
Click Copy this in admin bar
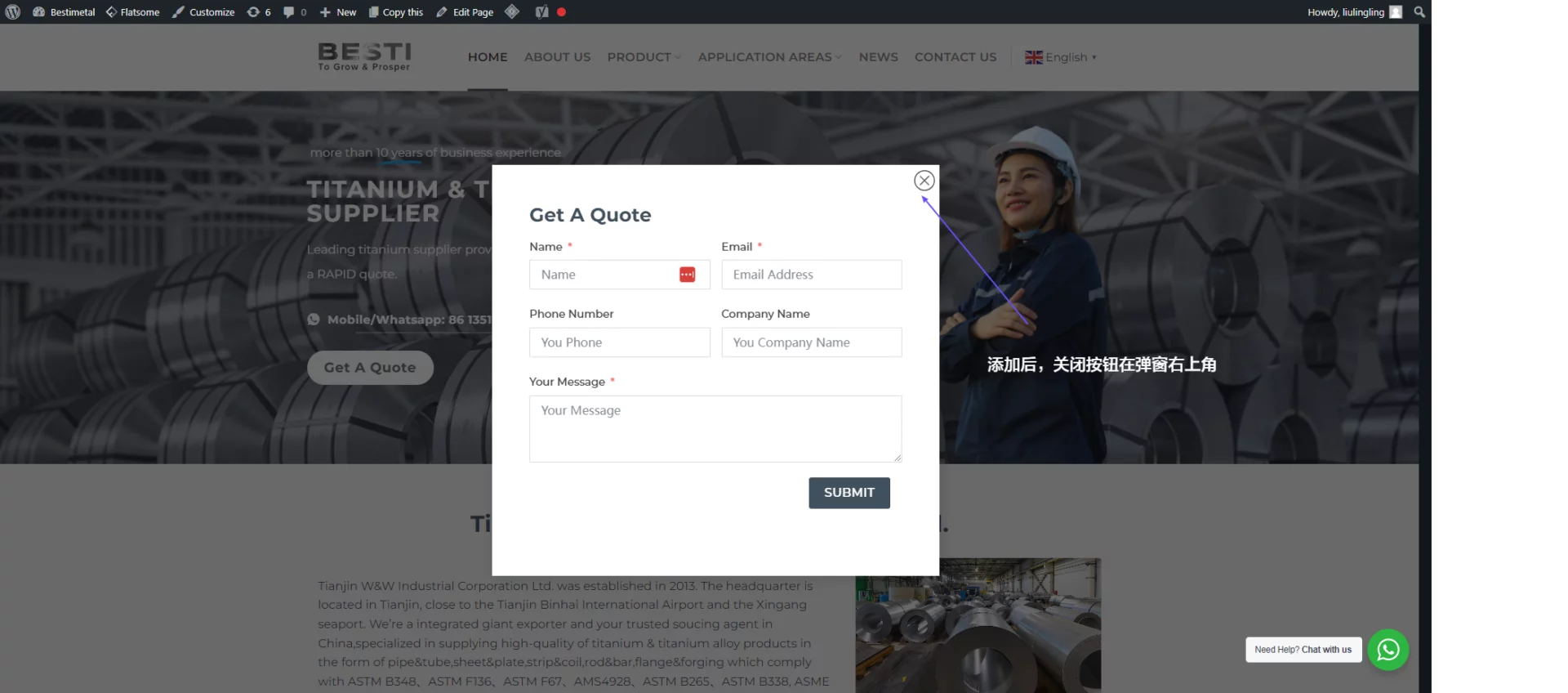click(x=396, y=12)
